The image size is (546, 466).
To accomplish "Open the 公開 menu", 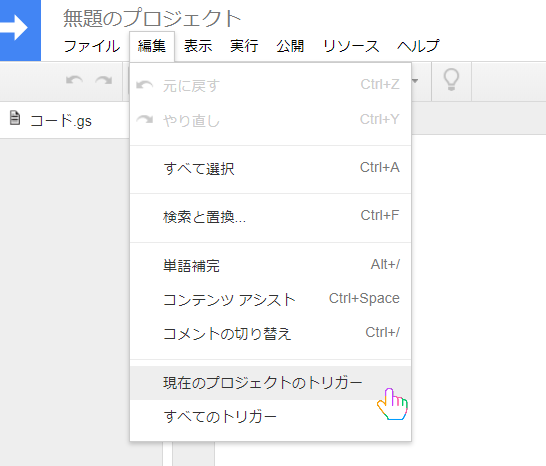I will (290, 46).
